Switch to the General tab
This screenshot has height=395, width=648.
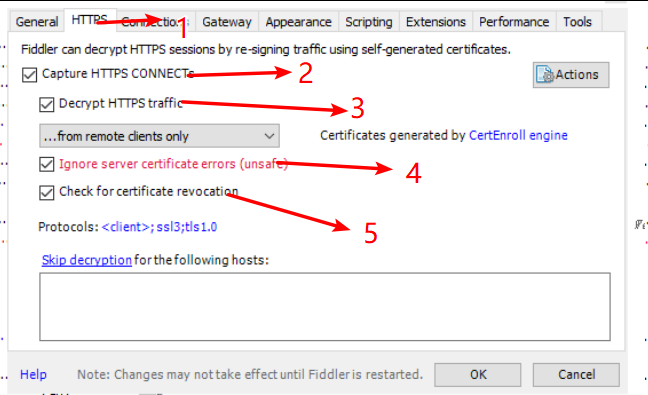[x=37, y=21]
